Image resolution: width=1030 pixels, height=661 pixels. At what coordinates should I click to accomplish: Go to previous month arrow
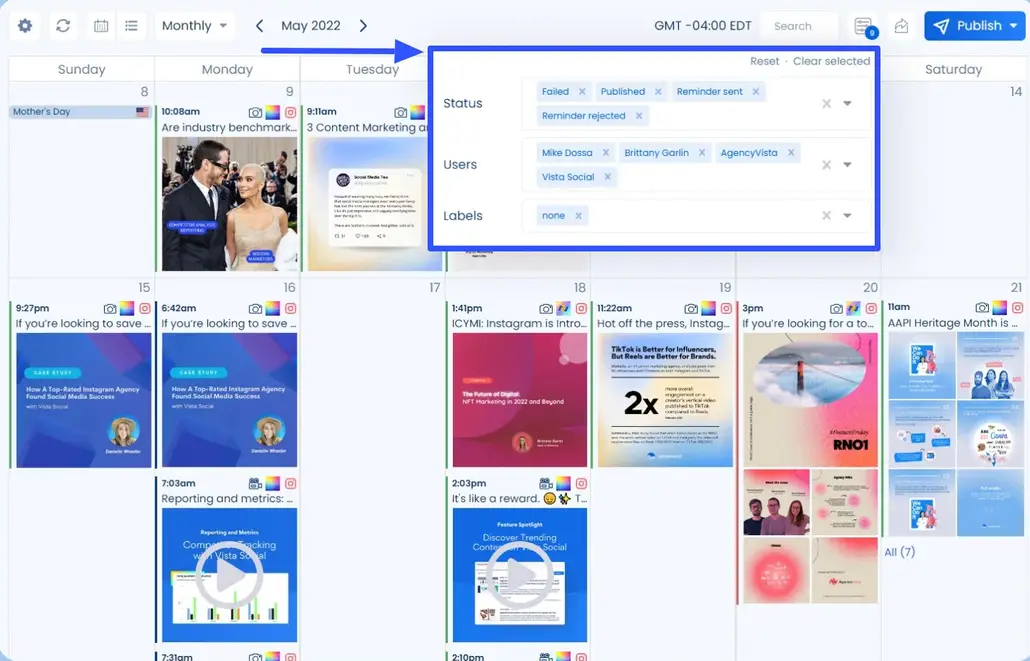click(260, 26)
